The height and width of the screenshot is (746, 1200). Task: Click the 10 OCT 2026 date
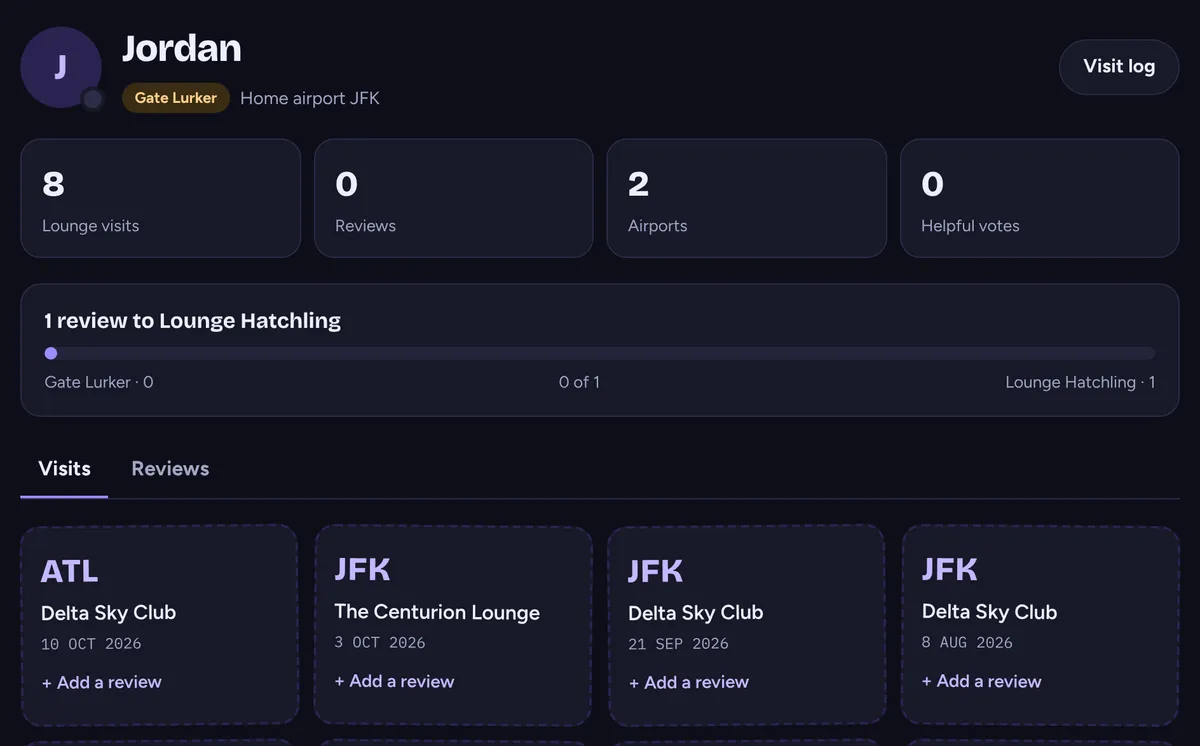(91, 644)
